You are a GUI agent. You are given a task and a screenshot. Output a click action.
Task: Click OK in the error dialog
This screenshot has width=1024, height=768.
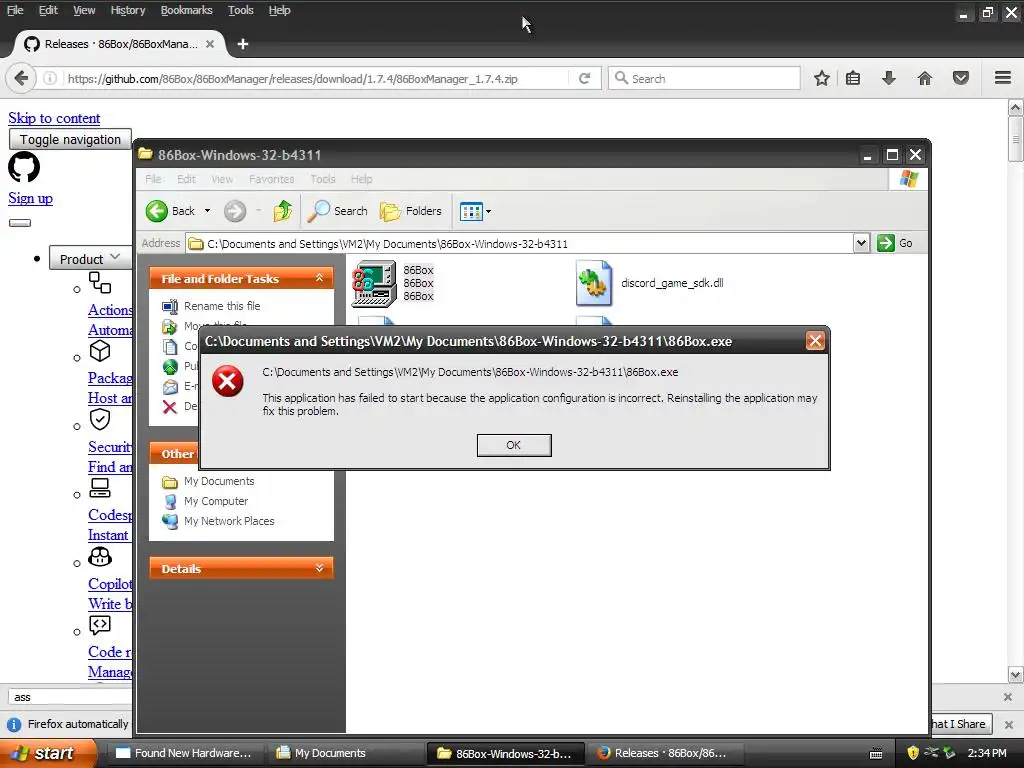click(x=514, y=445)
